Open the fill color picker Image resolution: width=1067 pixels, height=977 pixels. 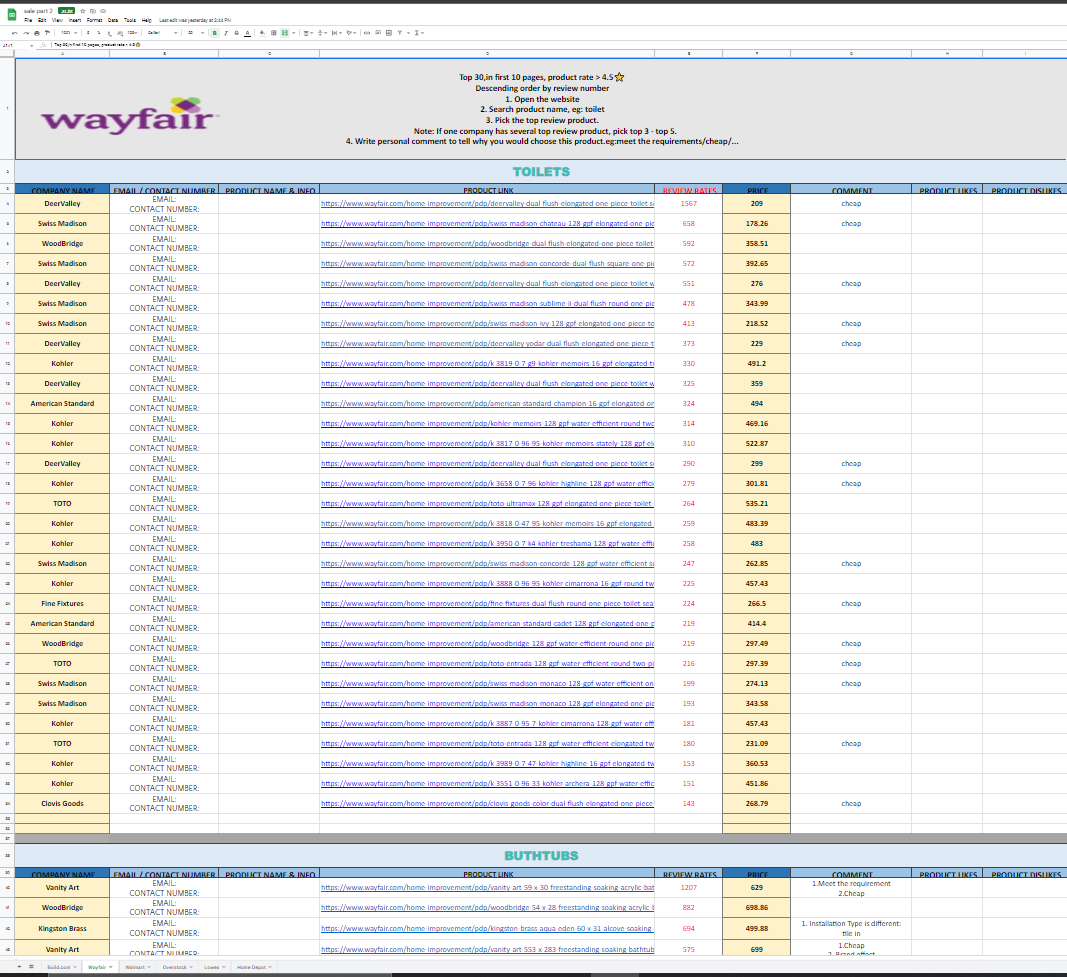coord(262,33)
